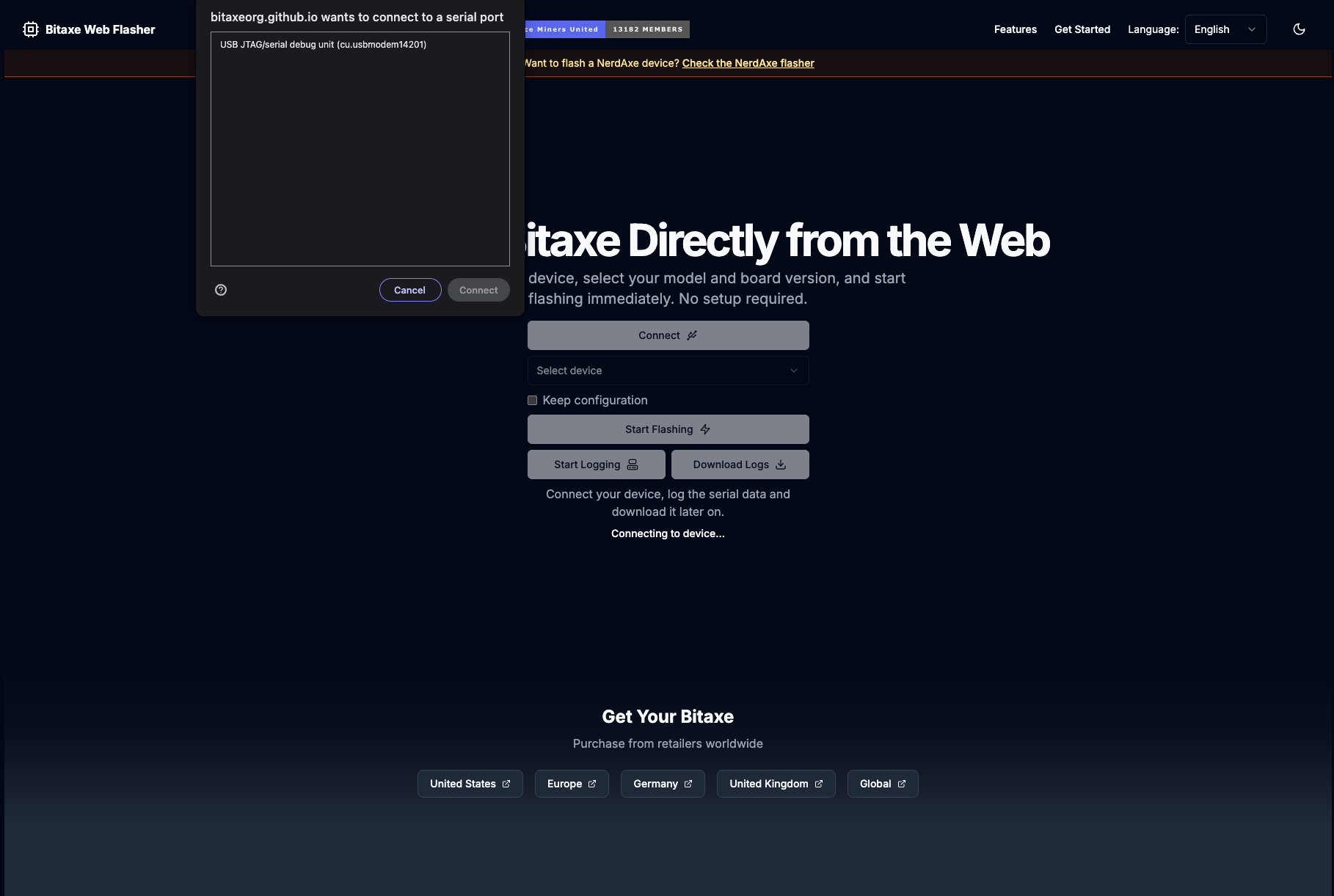Image resolution: width=1334 pixels, height=896 pixels.
Task: Go to Get Started section
Action: click(x=1082, y=29)
